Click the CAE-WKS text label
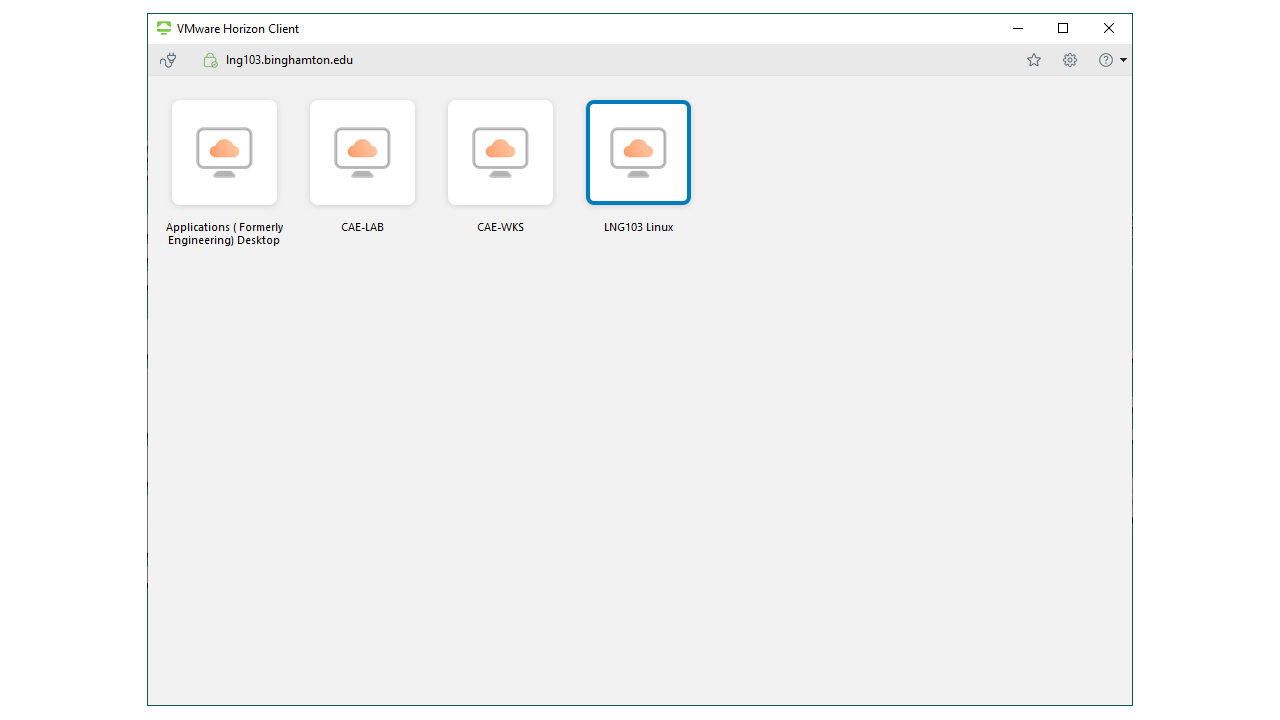 500,227
